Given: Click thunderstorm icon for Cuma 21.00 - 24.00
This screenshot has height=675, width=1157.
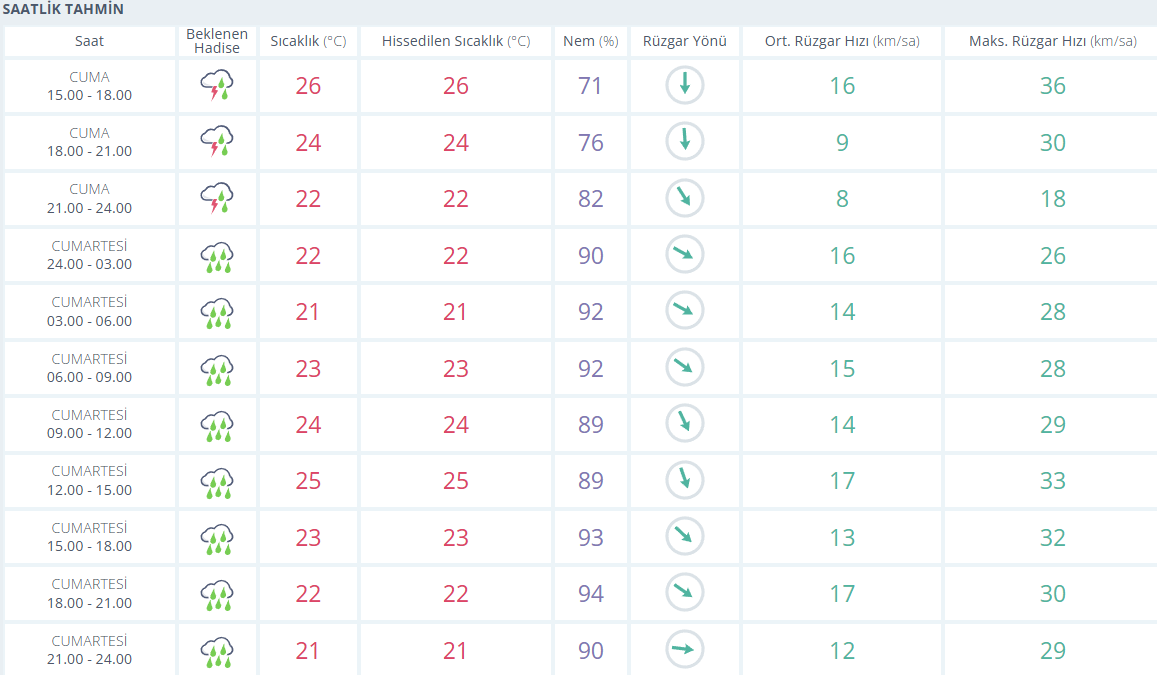Looking at the screenshot, I should point(217,198).
